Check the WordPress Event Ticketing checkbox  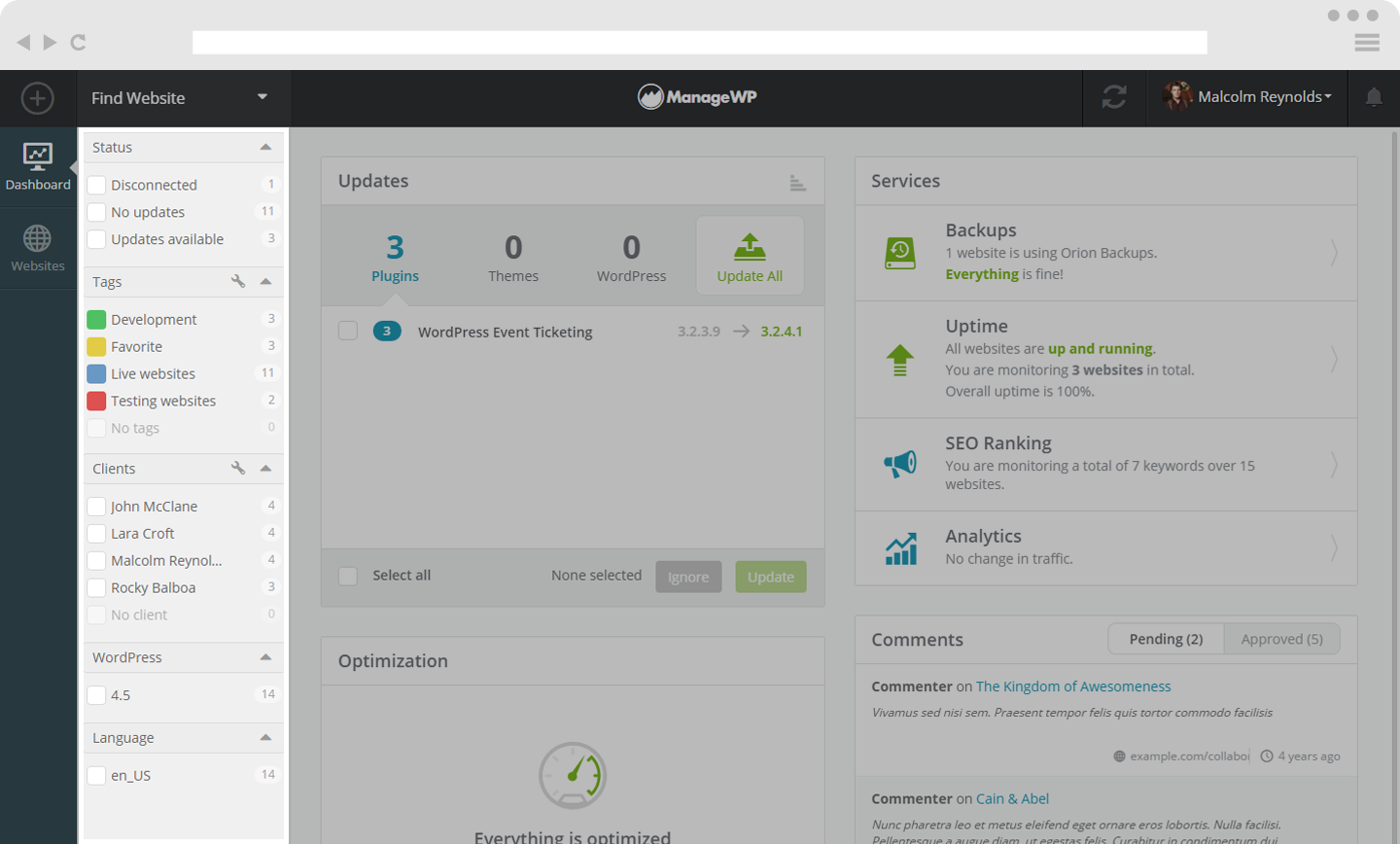click(x=347, y=331)
